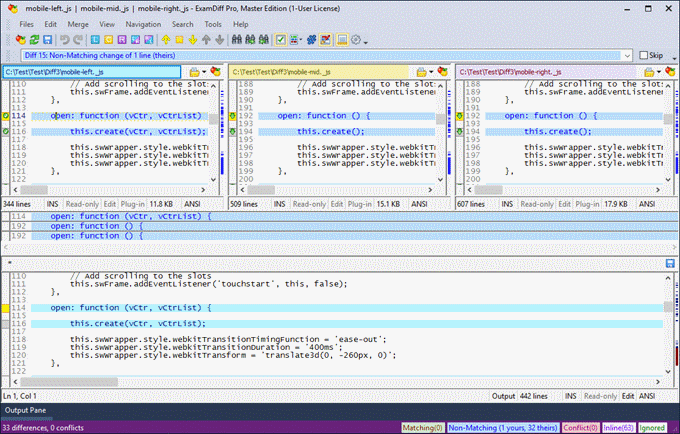Click the save icon on the output pane header
This screenshot has height=434, width=680.
coord(670,263)
